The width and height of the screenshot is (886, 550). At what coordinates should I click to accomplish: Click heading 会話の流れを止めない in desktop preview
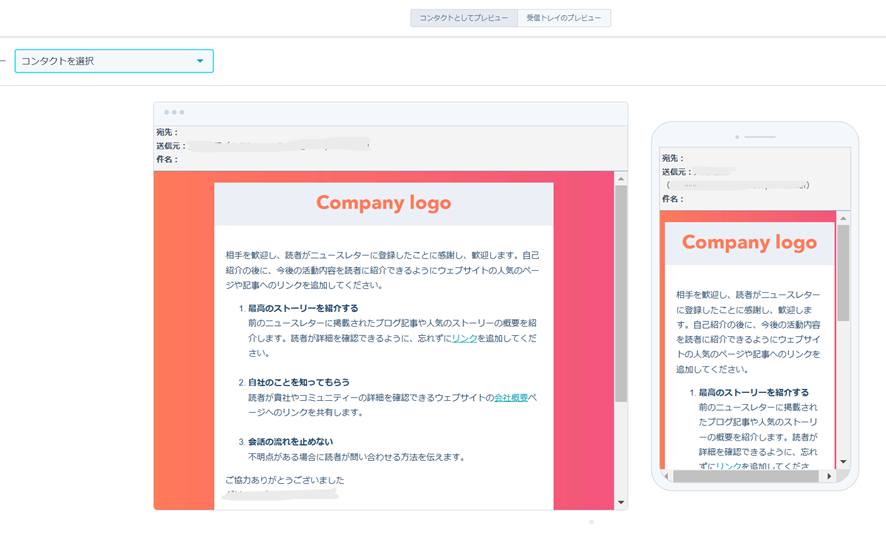pyautogui.click(x=290, y=441)
